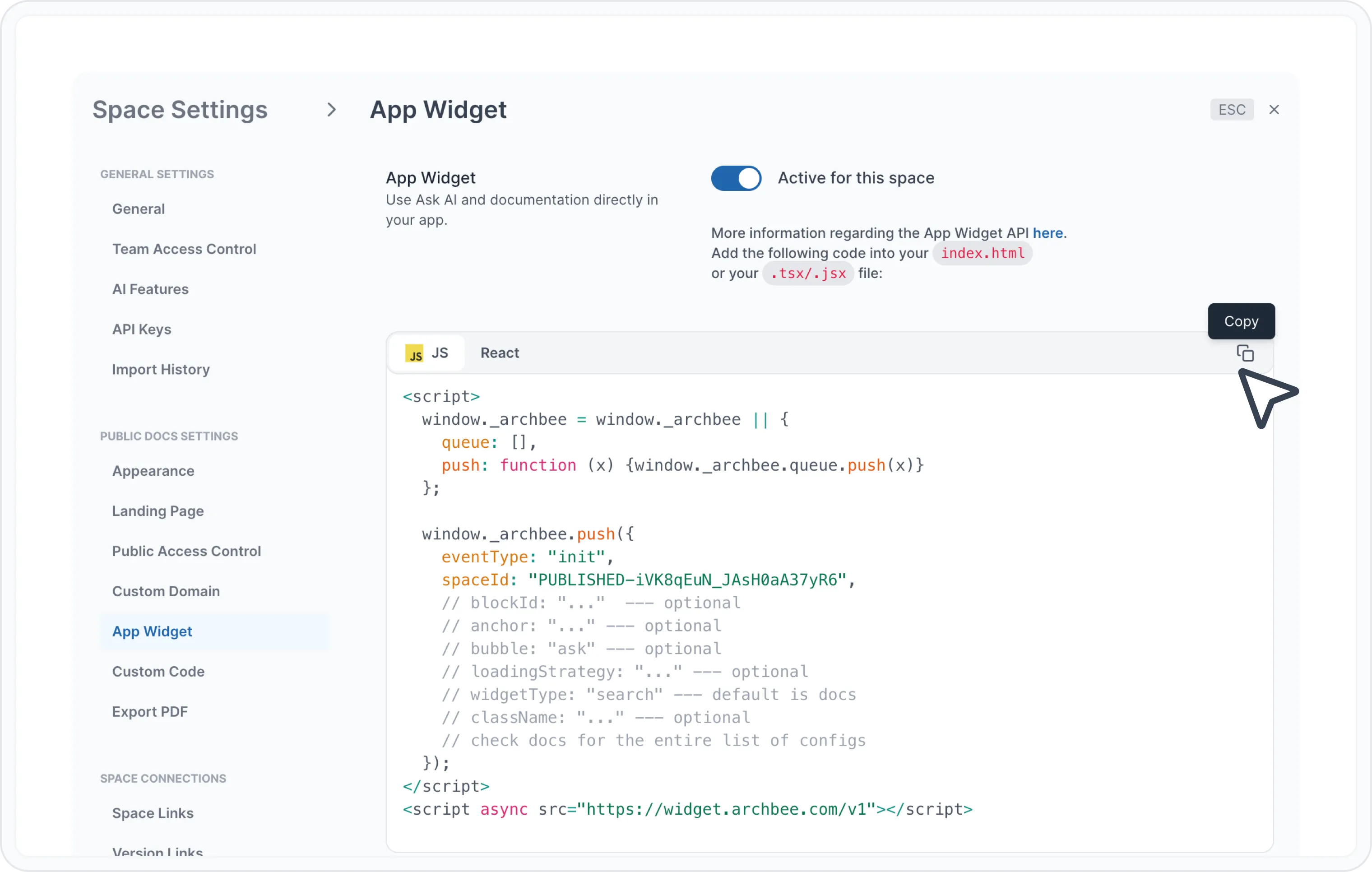Click the widgetType "search" comment line
1372x872 pixels.
point(649,694)
